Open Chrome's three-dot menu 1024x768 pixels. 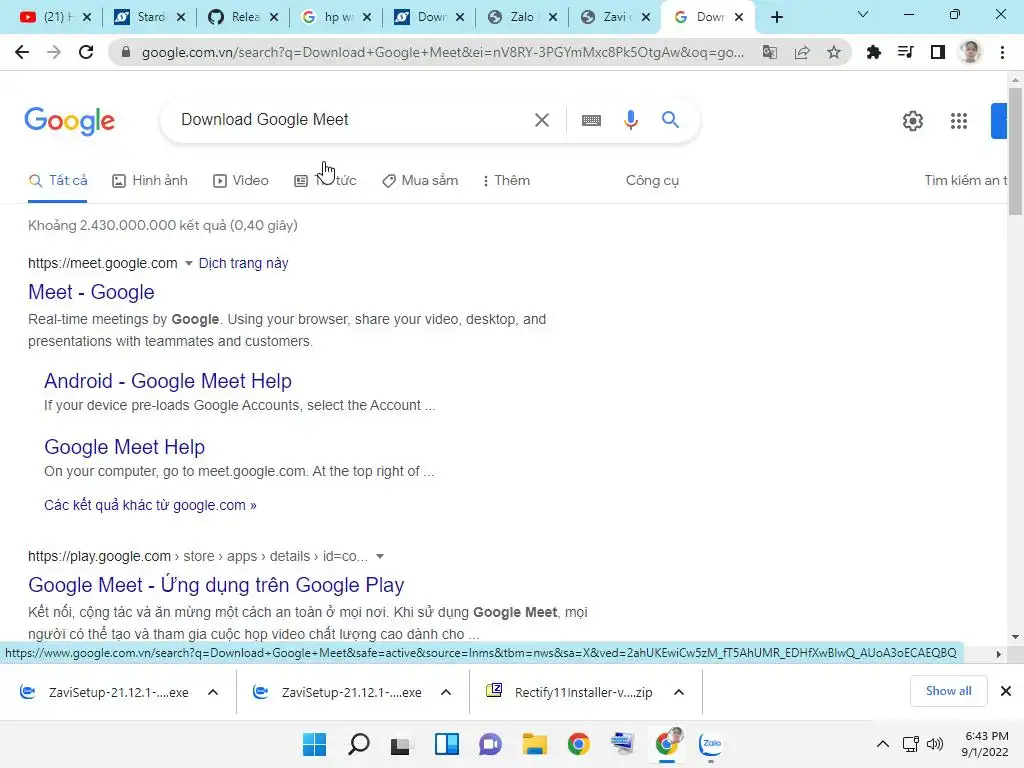1002,52
